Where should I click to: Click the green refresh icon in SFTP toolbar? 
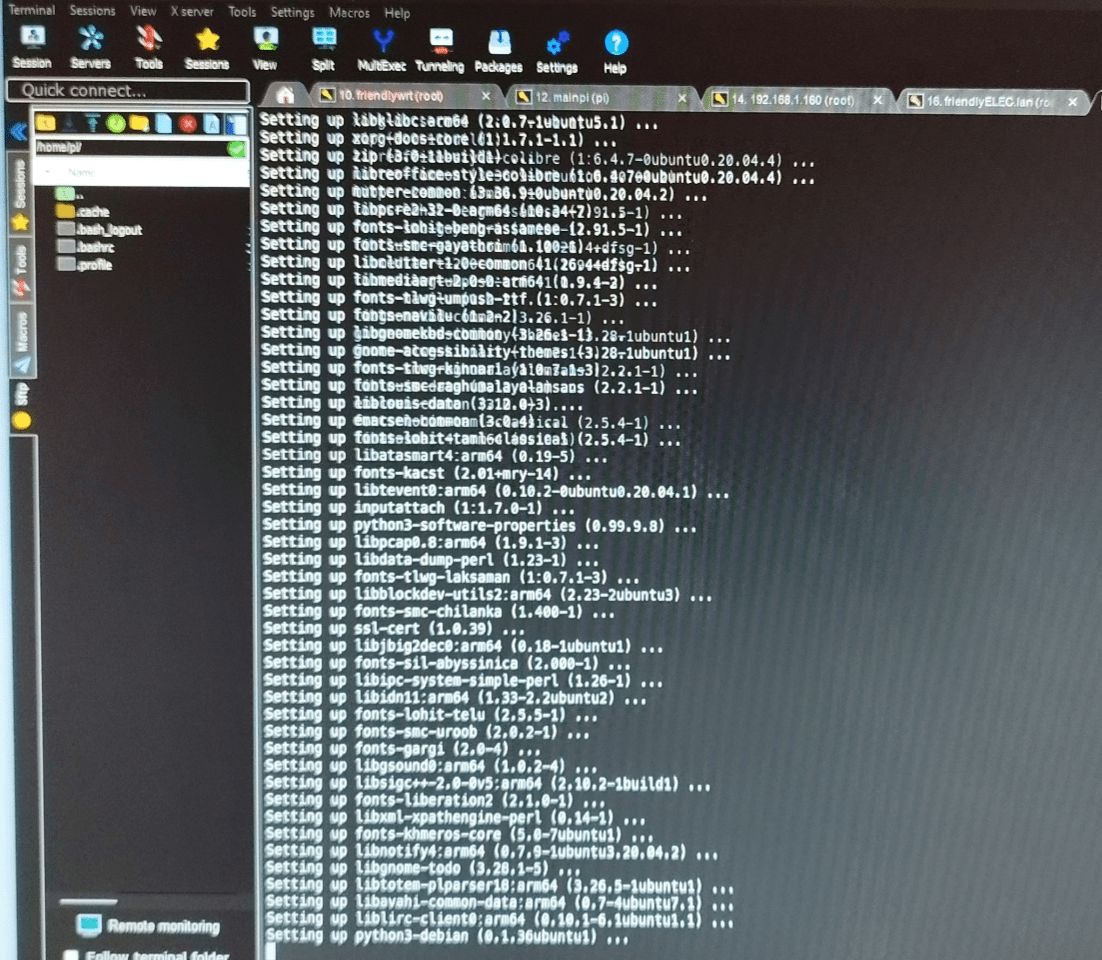click(116, 123)
